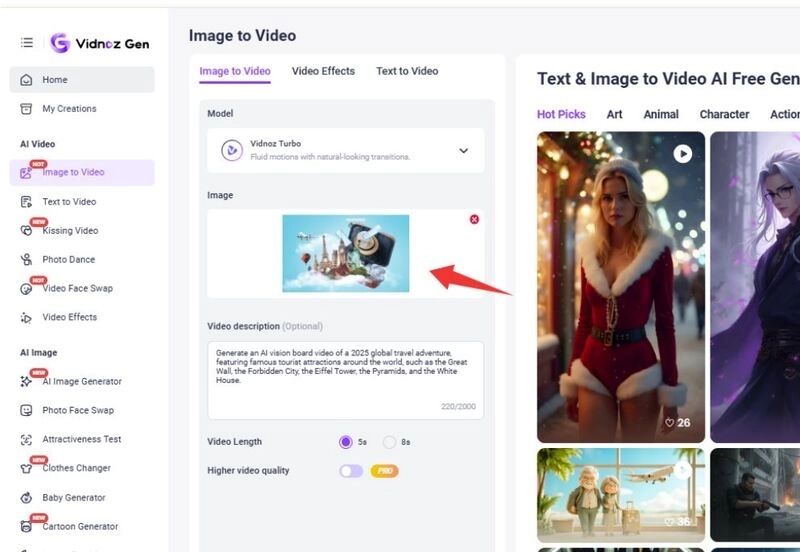Select Animal category tab
The image size is (800, 552).
(x=661, y=114)
